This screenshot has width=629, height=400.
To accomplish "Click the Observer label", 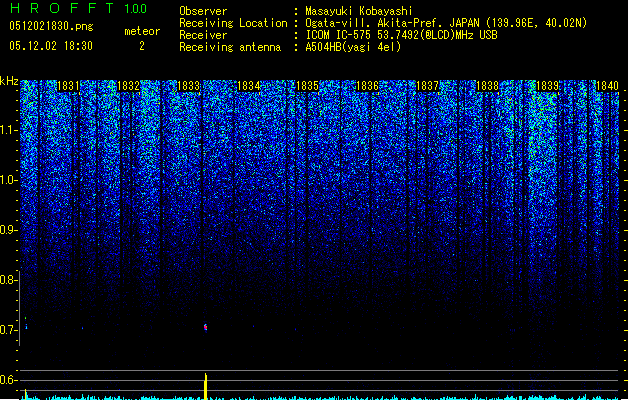I will pos(203,11).
